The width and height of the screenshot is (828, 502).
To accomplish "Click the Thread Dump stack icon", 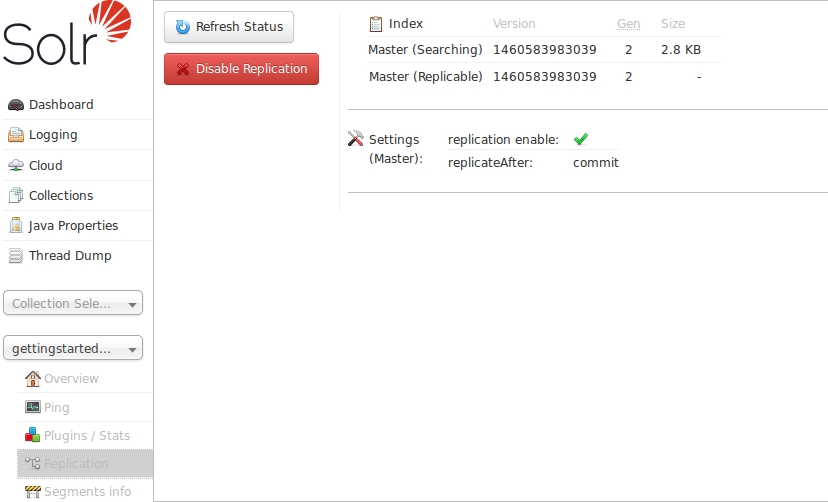I will 16,256.
